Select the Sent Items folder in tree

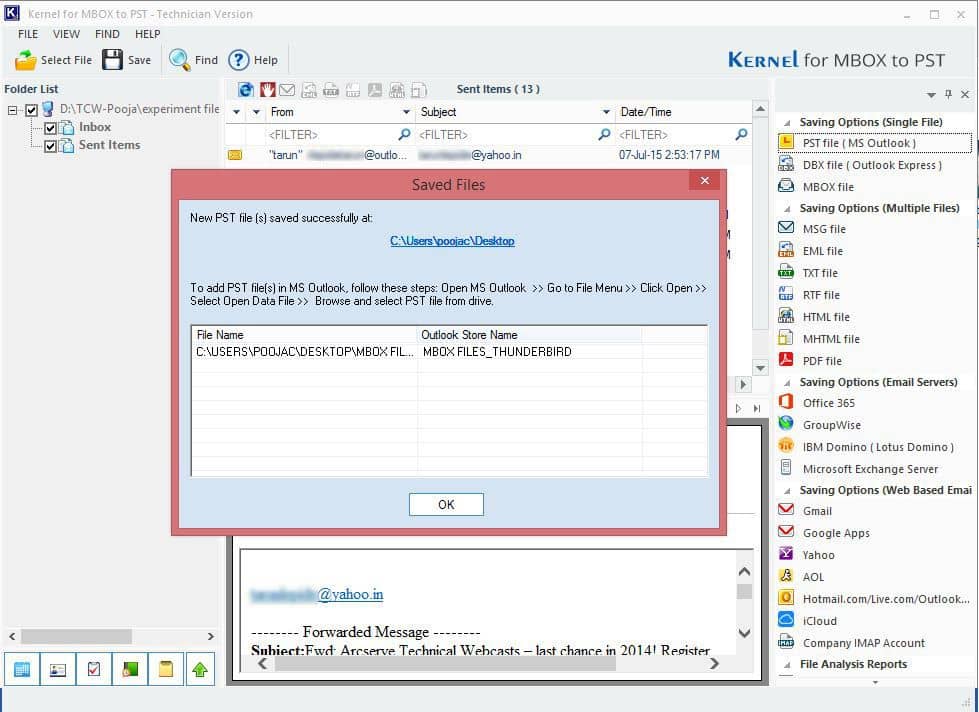[109, 145]
